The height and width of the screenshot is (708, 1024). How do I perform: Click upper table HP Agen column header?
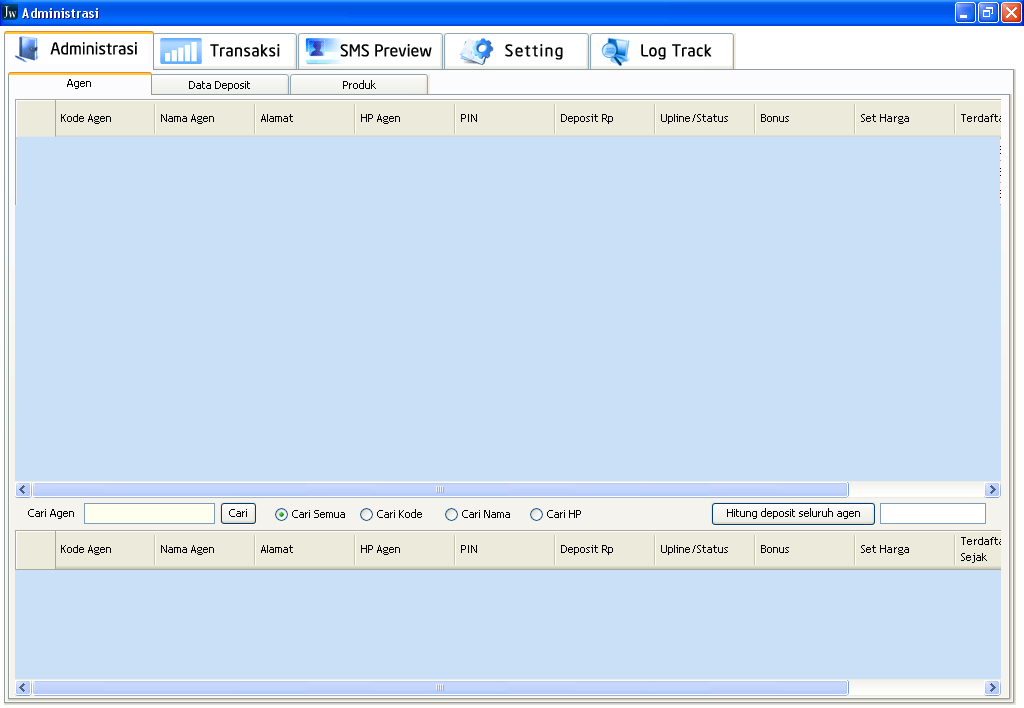pos(404,118)
